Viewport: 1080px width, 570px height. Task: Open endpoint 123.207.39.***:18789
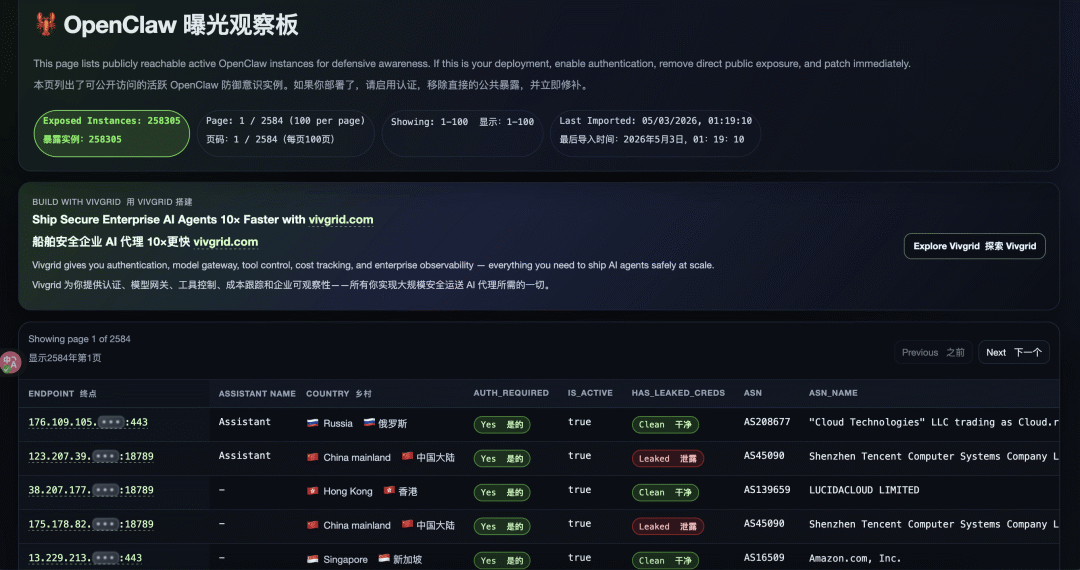click(x=91, y=456)
